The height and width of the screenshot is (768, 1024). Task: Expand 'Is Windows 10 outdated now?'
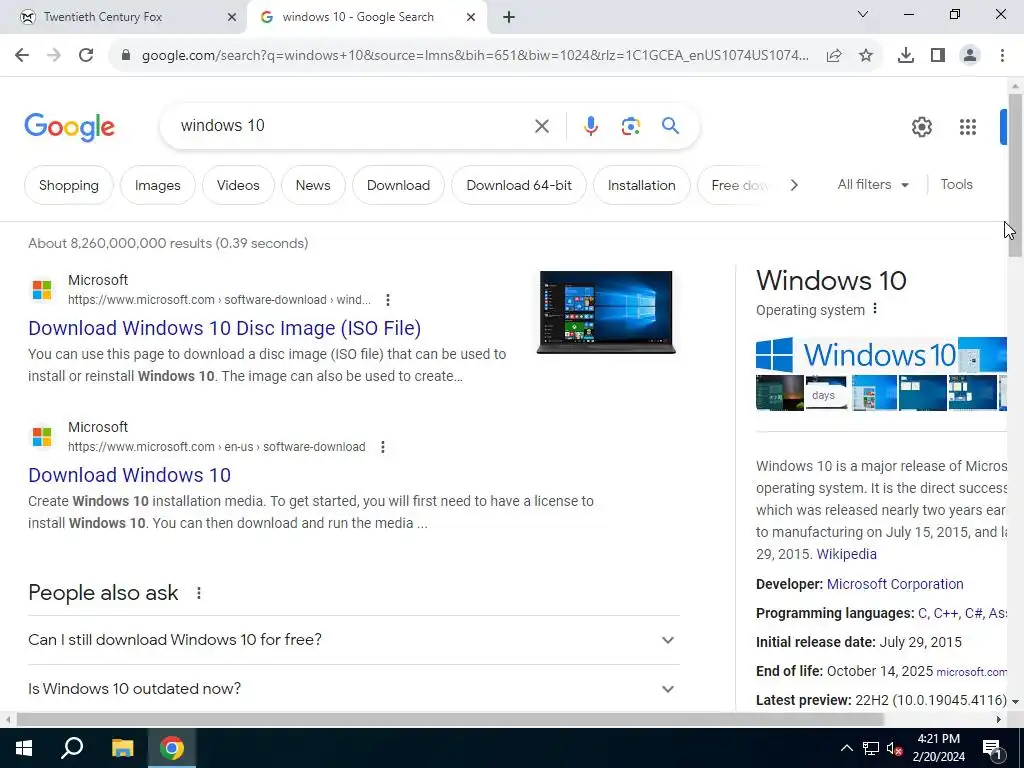tap(354, 689)
